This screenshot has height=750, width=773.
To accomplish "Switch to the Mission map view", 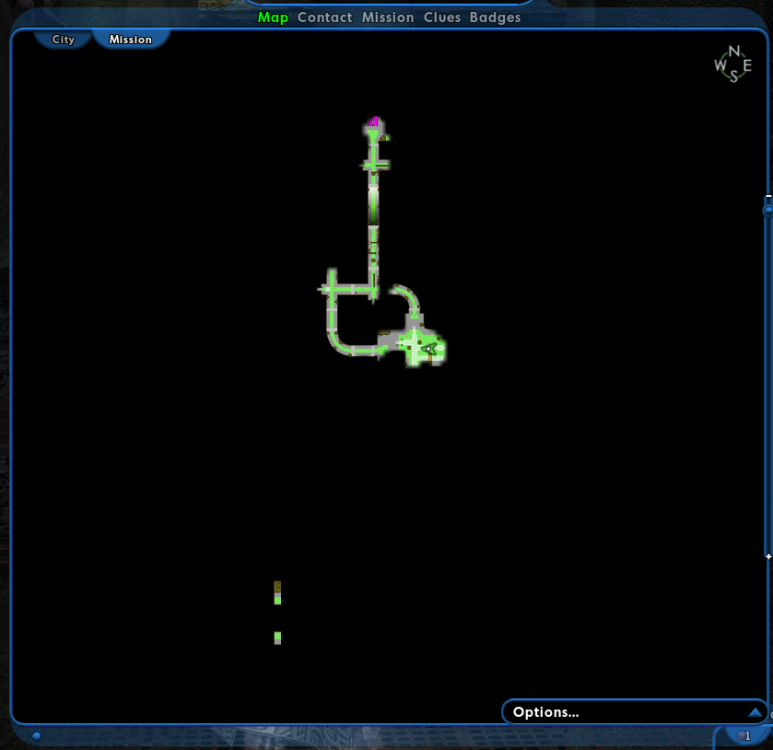I will pos(131,40).
